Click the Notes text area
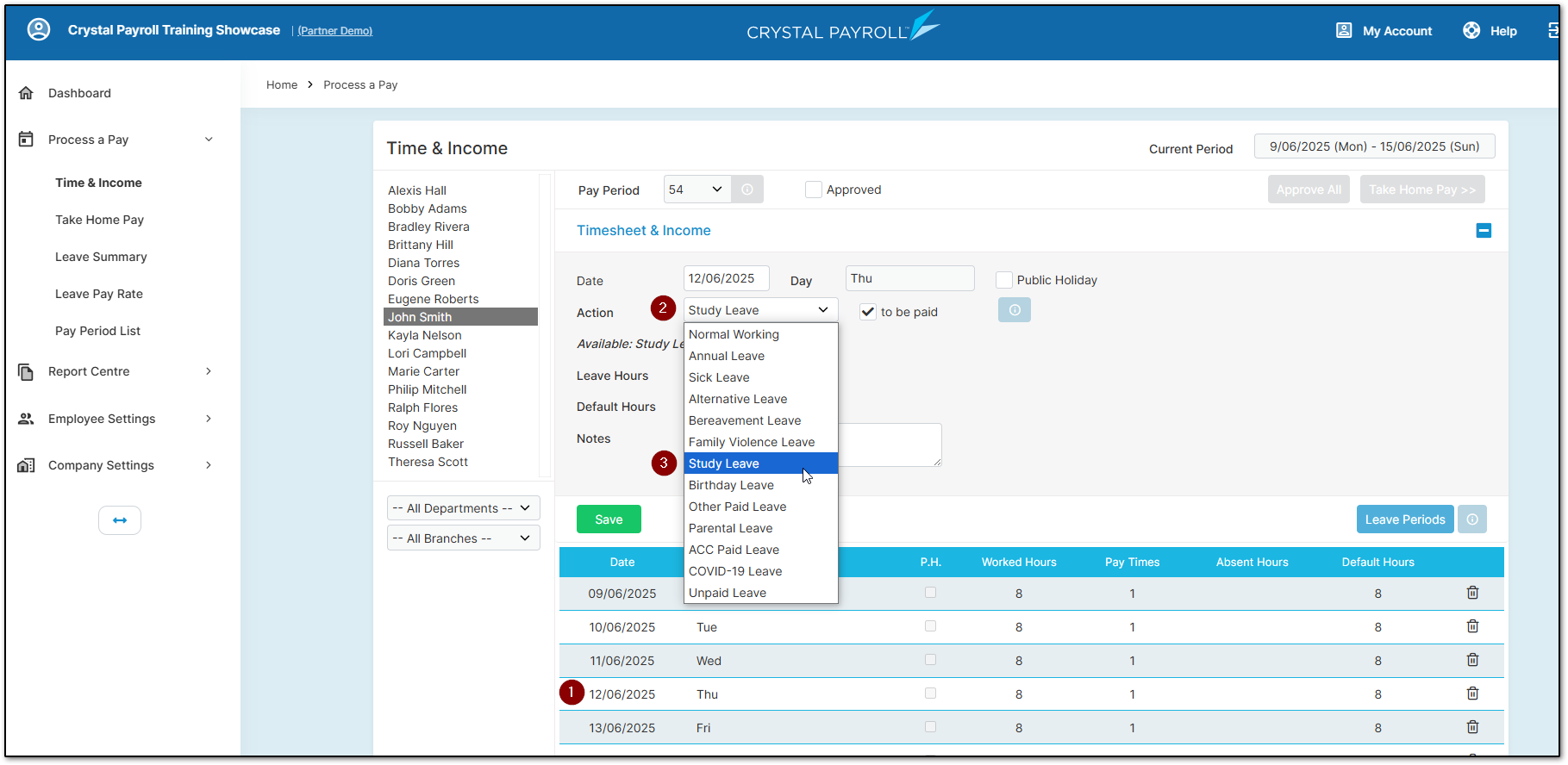1568x765 pixels. 890,445
